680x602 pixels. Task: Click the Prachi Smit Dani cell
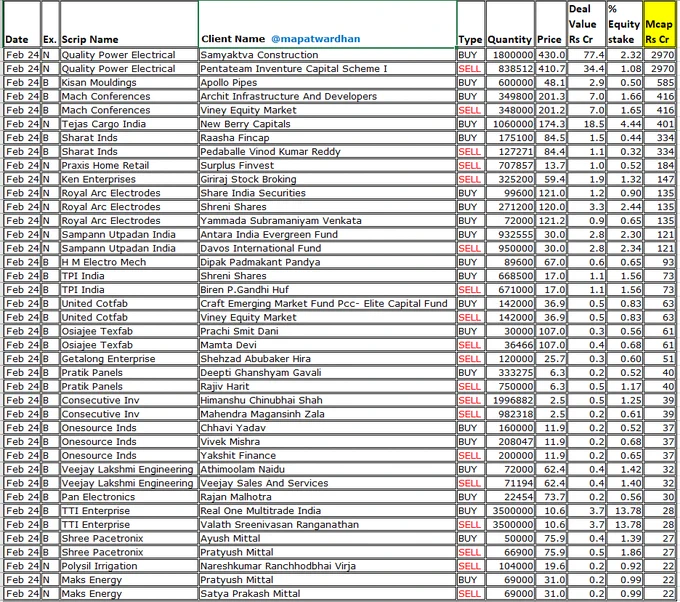point(327,331)
